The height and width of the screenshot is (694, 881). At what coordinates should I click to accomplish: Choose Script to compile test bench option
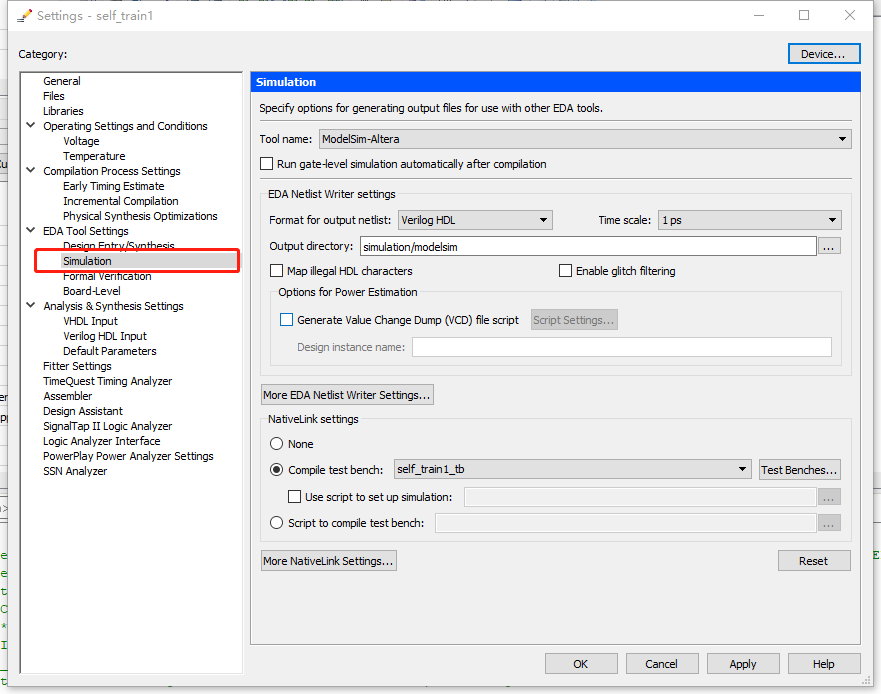coord(276,523)
